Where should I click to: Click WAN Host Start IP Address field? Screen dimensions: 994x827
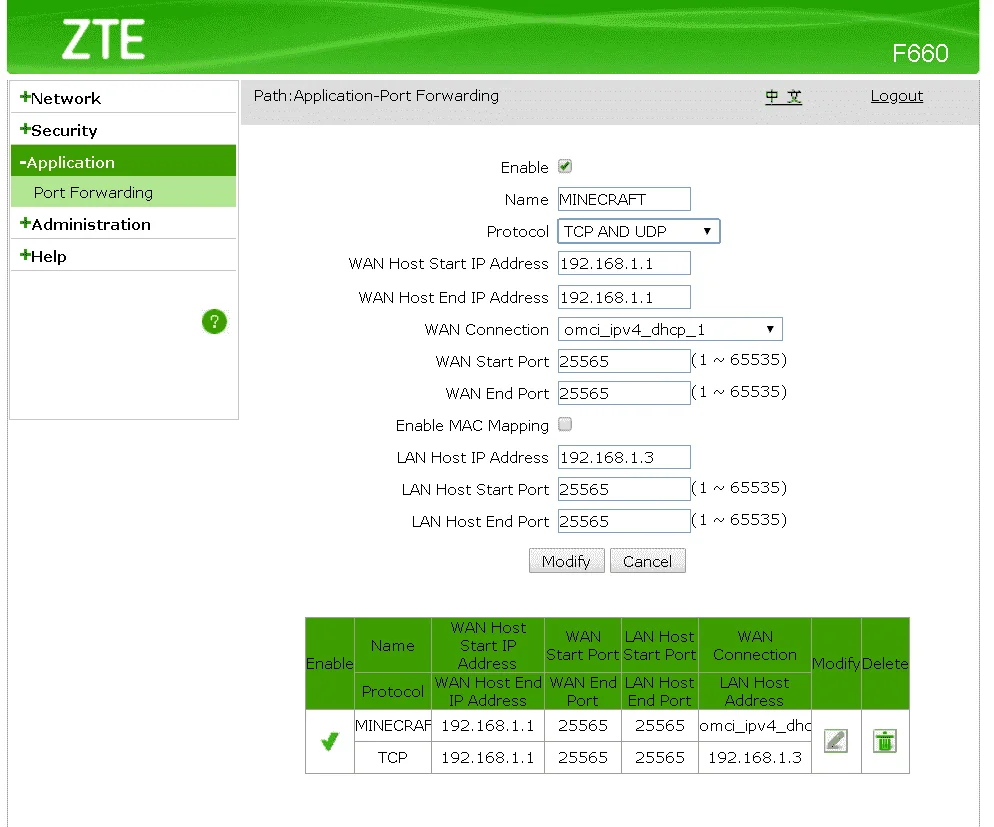[624, 264]
